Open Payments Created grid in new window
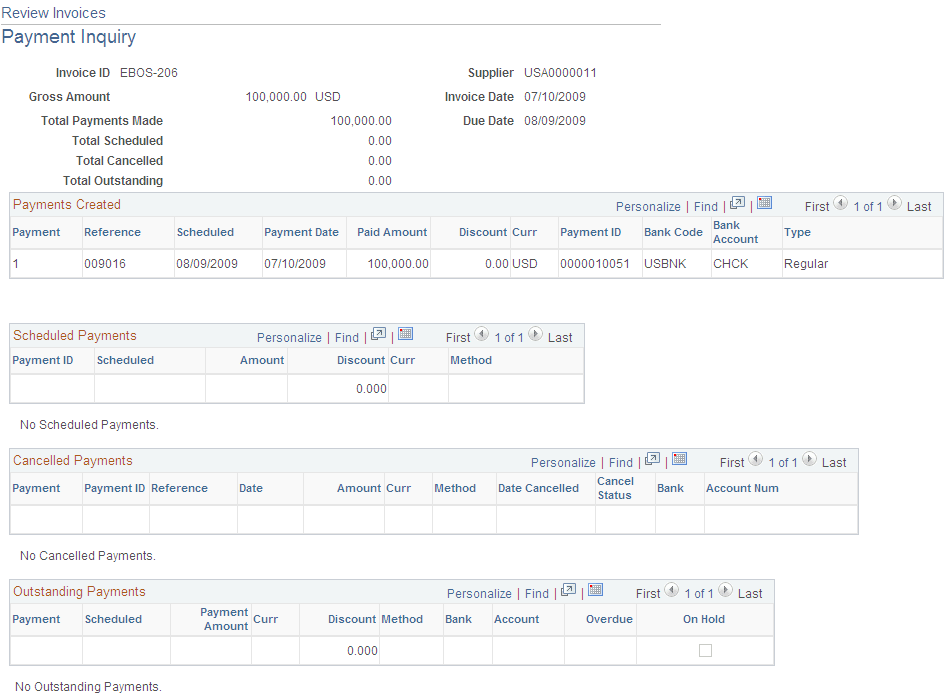This screenshot has width=949, height=697. 737,206
